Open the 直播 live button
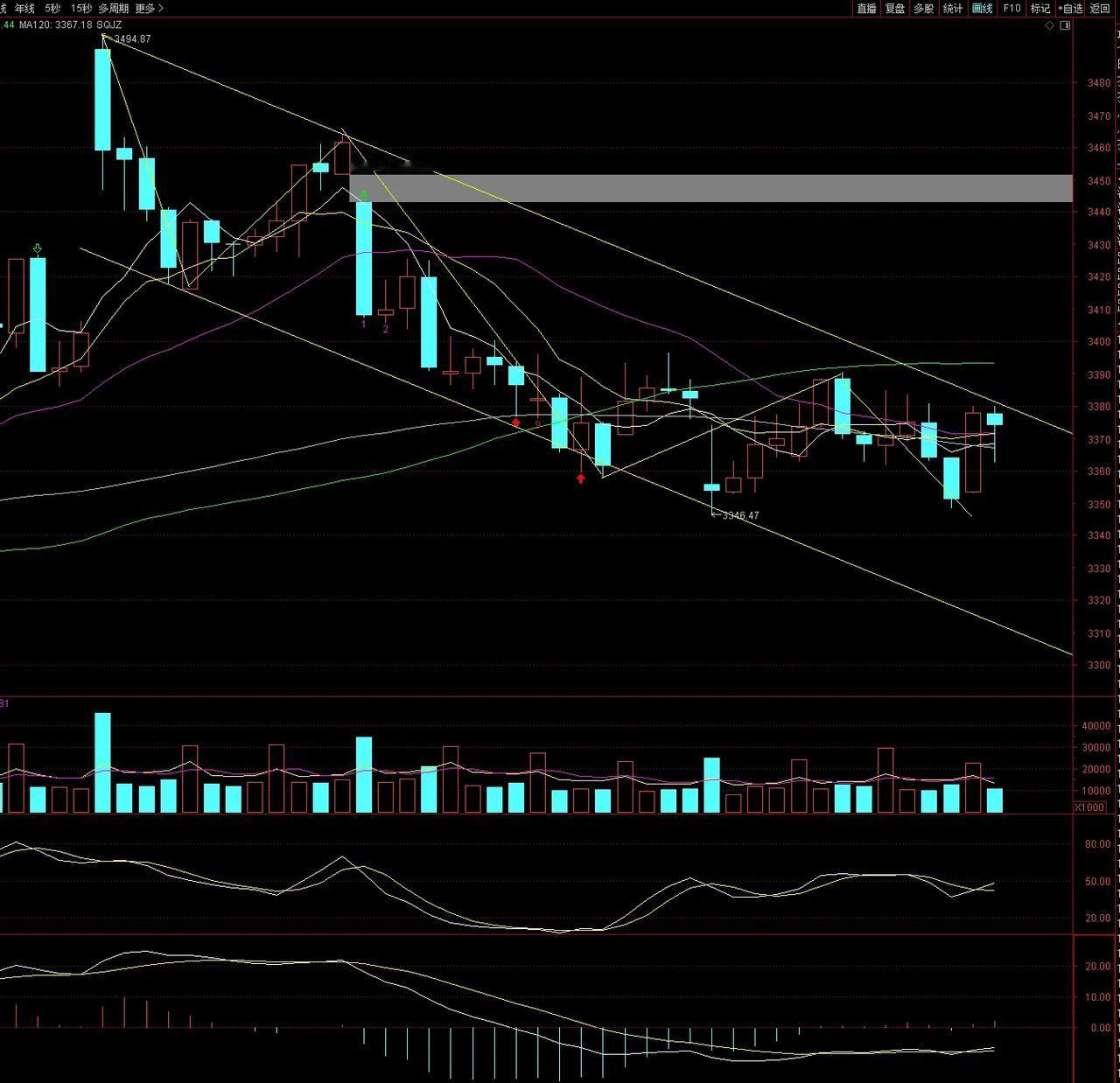Screen dimensions: 1120x1083 [866, 8]
